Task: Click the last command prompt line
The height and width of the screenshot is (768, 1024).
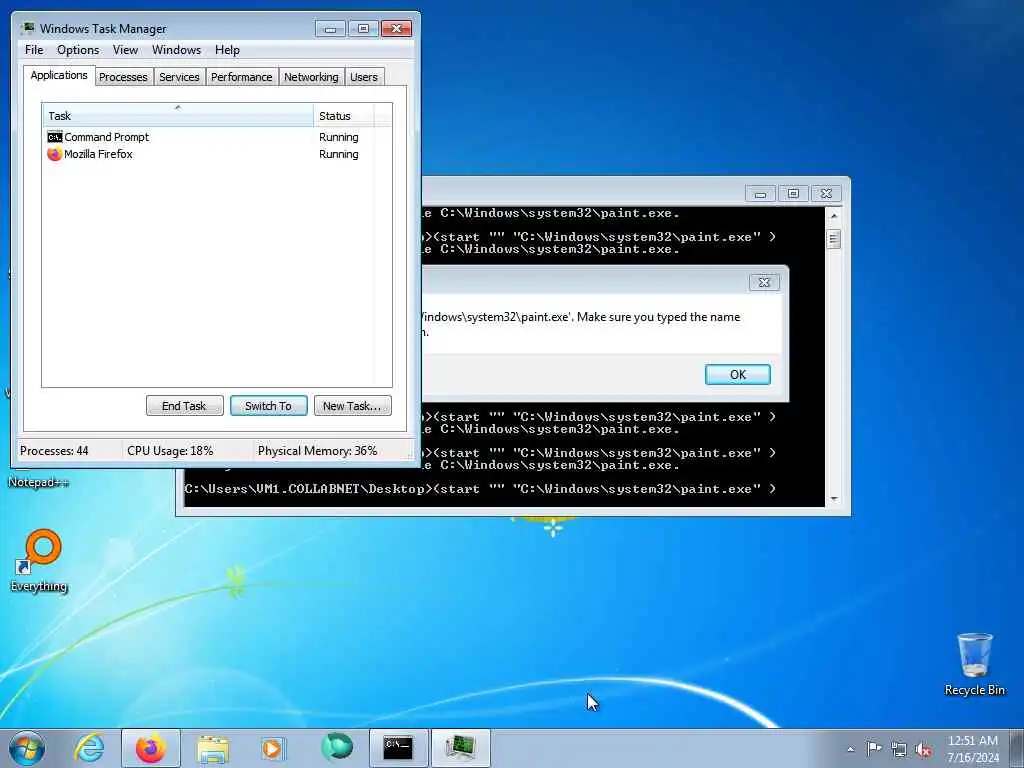Action: click(x=480, y=488)
